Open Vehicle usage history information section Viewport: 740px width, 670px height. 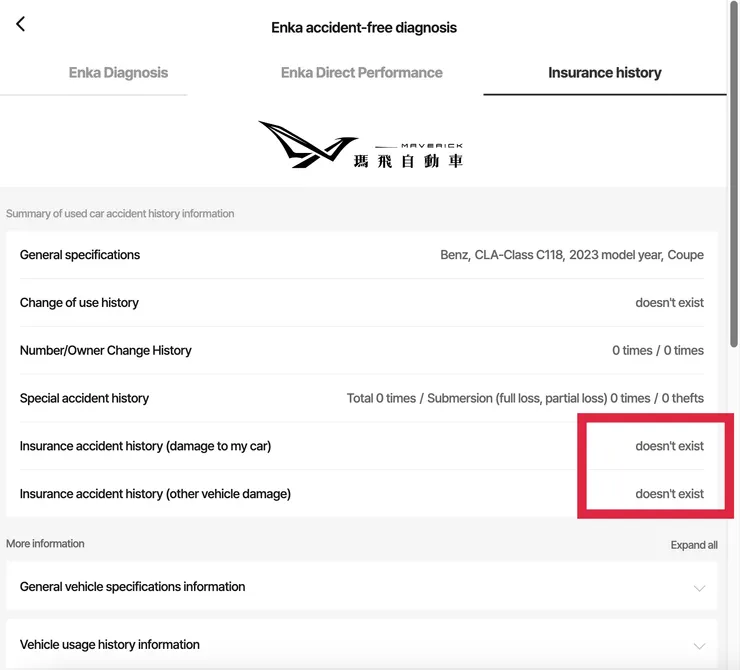pyautogui.click(x=110, y=645)
